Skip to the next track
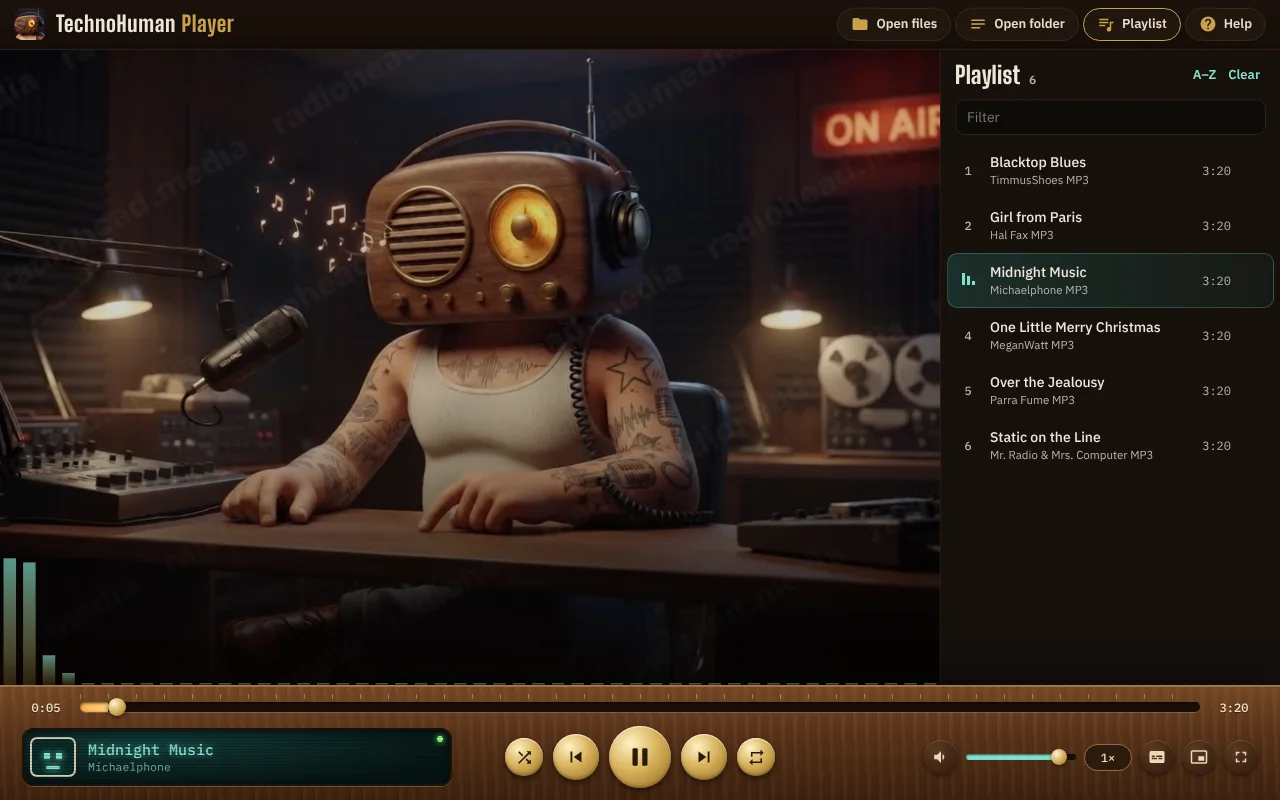The width and height of the screenshot is (1280, 800). (x=704, y=757)
